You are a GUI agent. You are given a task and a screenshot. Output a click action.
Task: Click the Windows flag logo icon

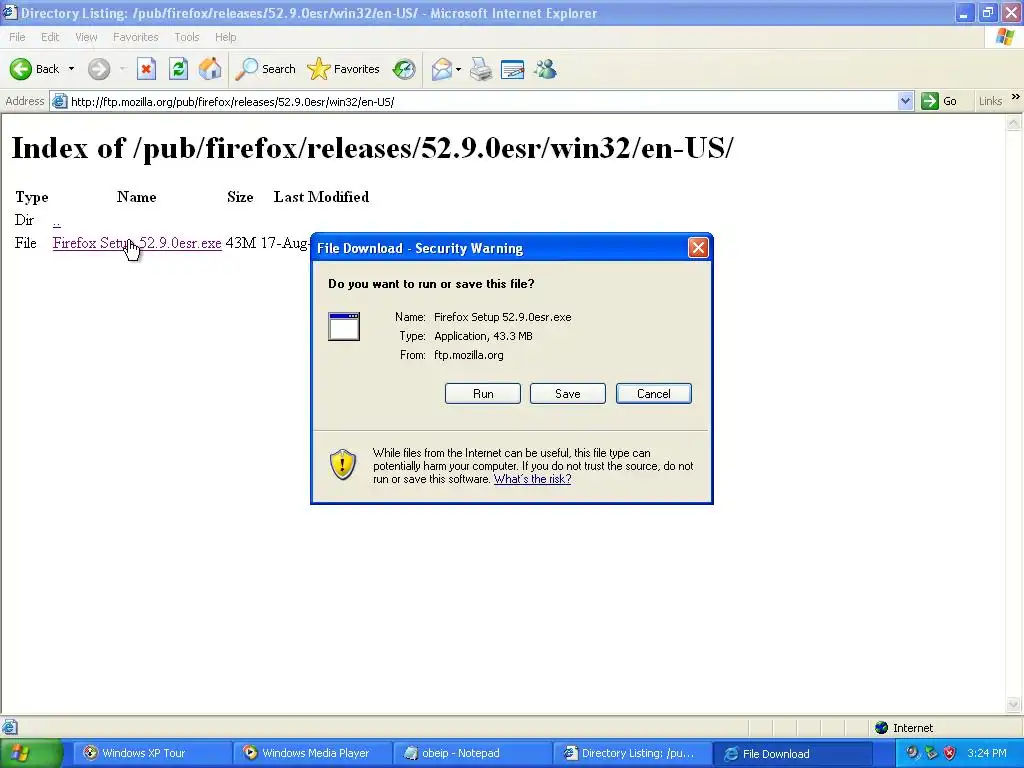[x=1005, y=37]
